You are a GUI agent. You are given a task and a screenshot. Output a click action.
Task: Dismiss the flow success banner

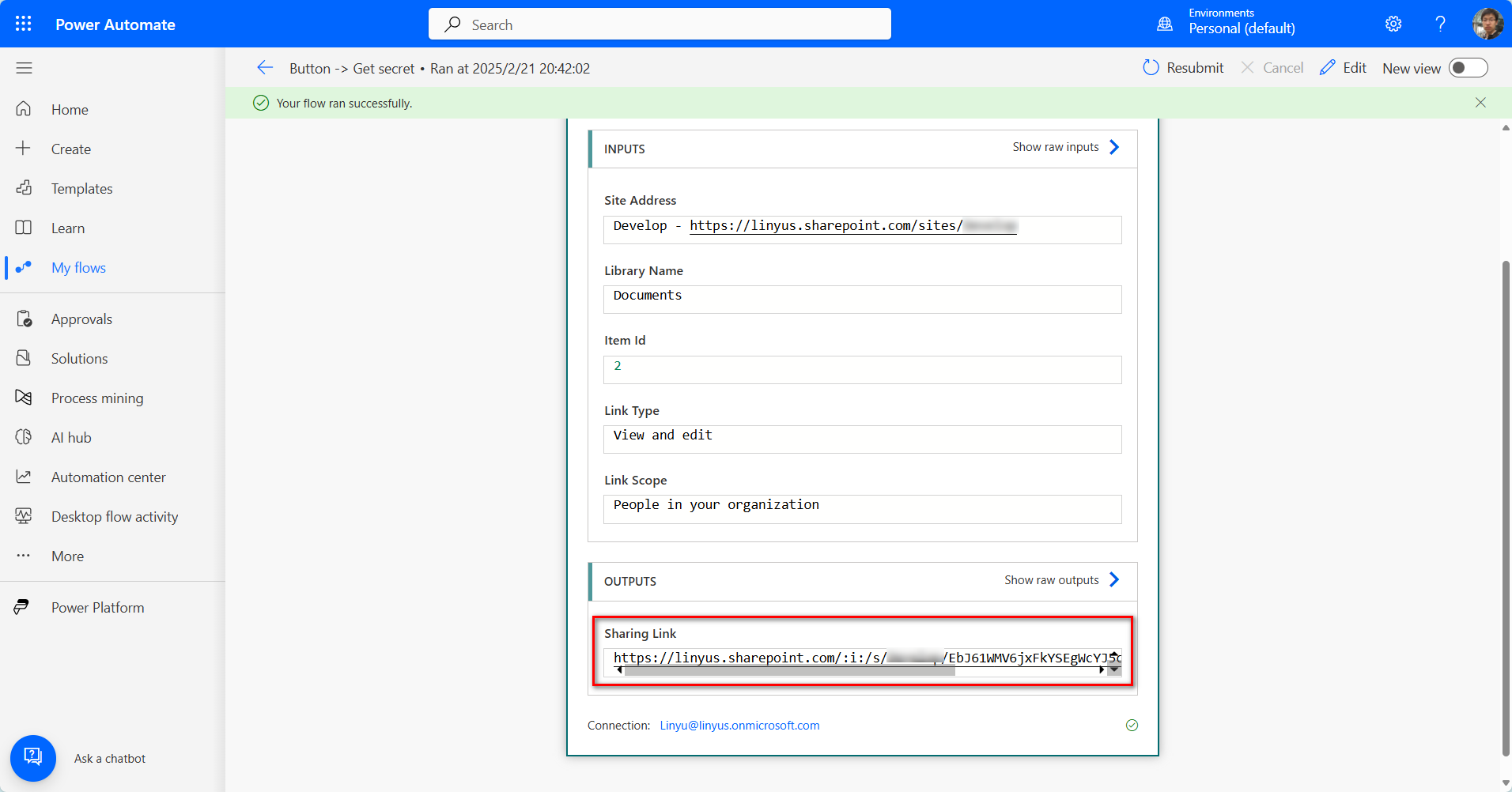pyautogui.click(x=1480, y=103)
